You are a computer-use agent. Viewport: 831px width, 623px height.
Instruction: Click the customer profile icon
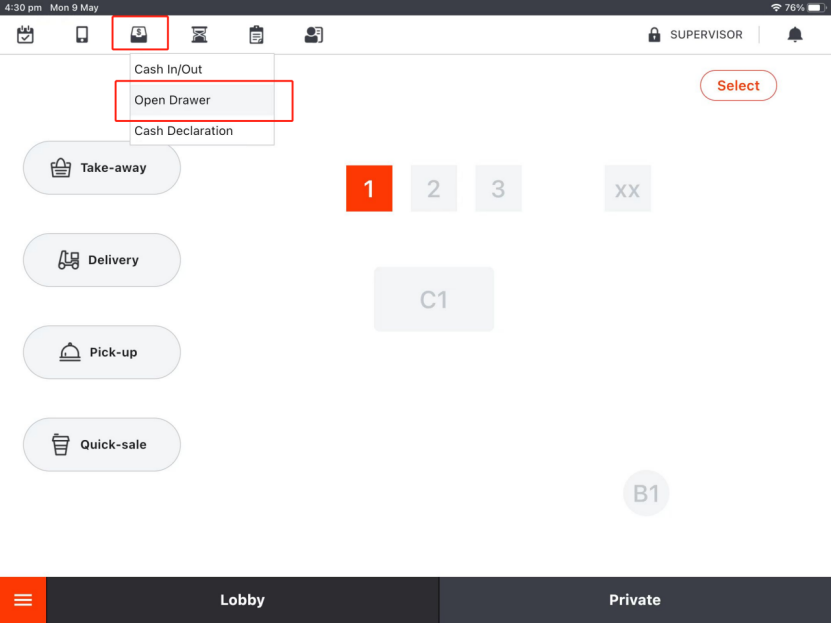pos(314,35)
